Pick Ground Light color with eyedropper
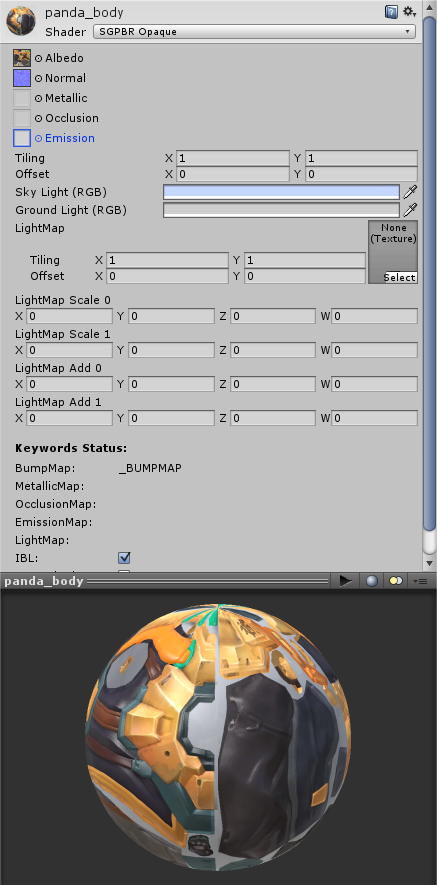The image size is (437, 885). click(410, 210)
